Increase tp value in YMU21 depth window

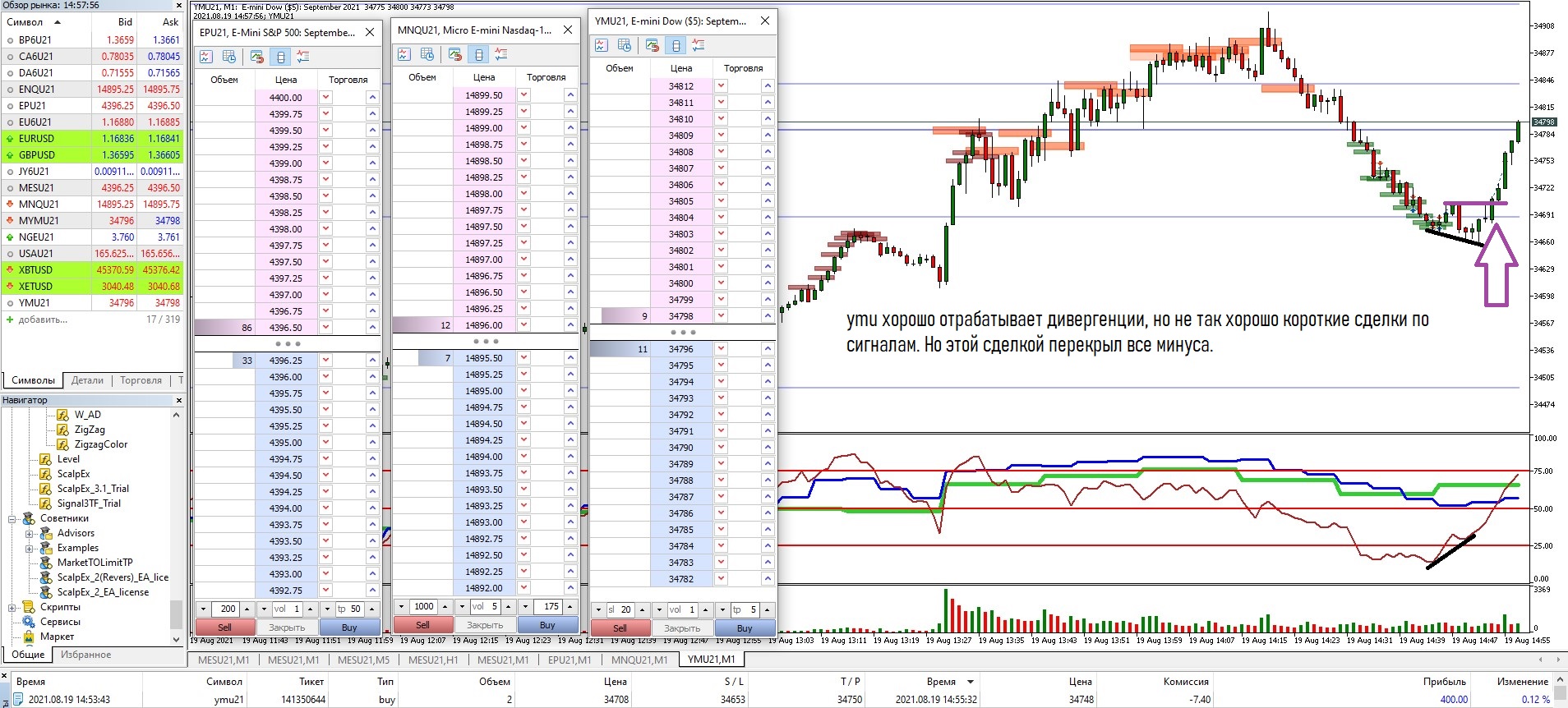(x=767, y=609)
